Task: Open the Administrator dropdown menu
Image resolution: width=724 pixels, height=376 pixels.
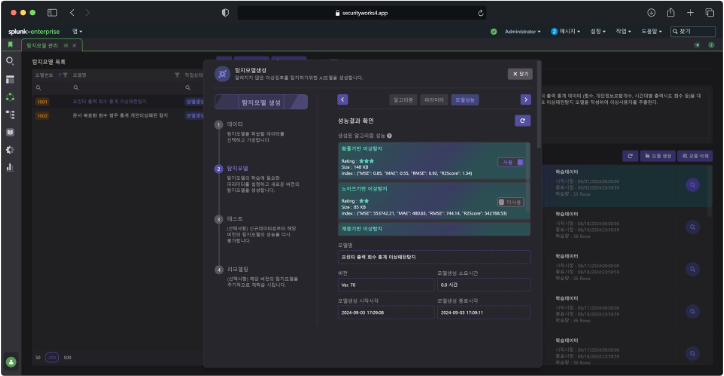Action: point(522,31)
